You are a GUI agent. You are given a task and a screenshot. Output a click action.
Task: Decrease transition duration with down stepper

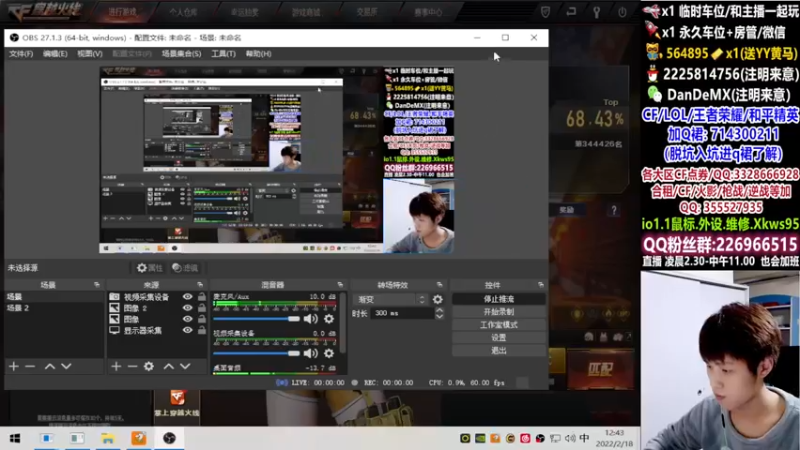point(439,317)
